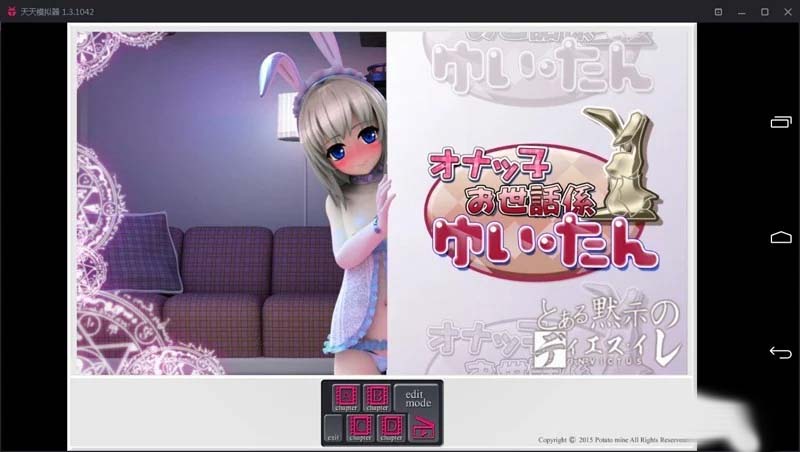
Task: Click the emulator logo icon in title bar
Action: coord(11,11)
